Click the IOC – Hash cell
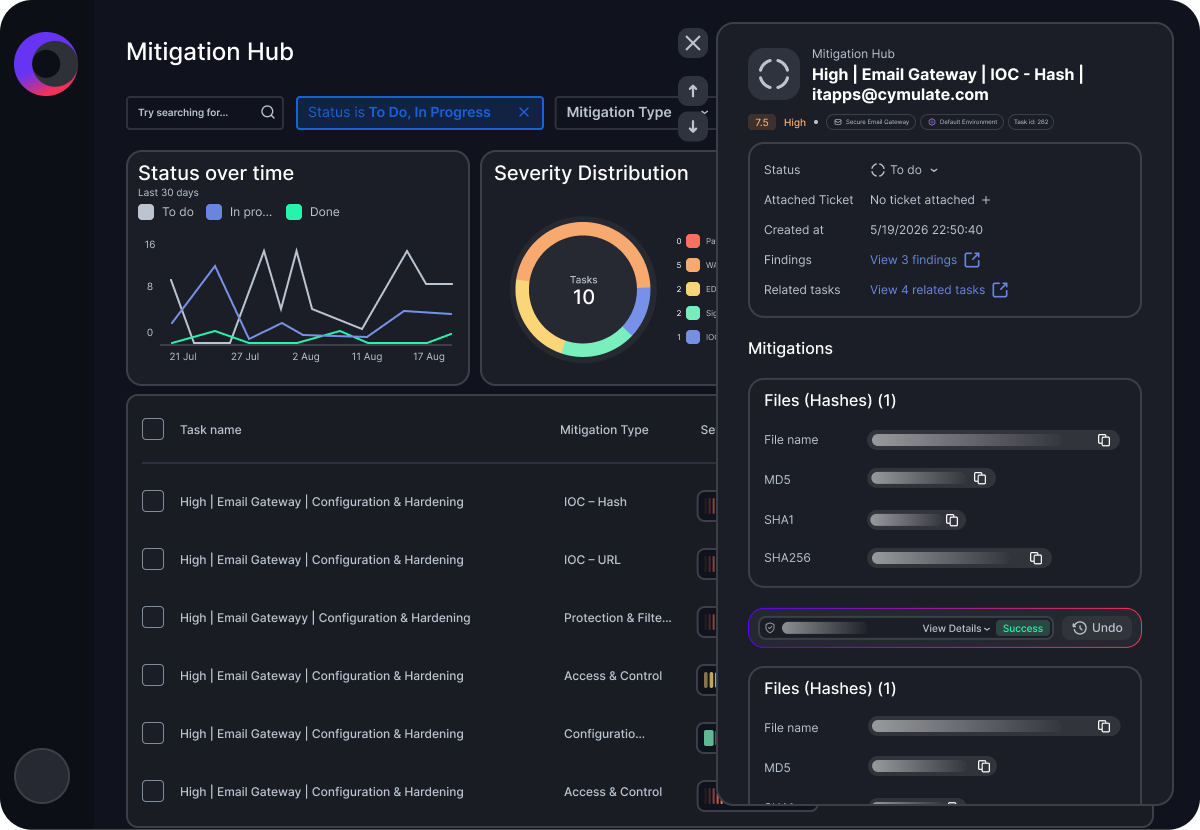Viewport: 1200px width, 830px height. [595, 502]
